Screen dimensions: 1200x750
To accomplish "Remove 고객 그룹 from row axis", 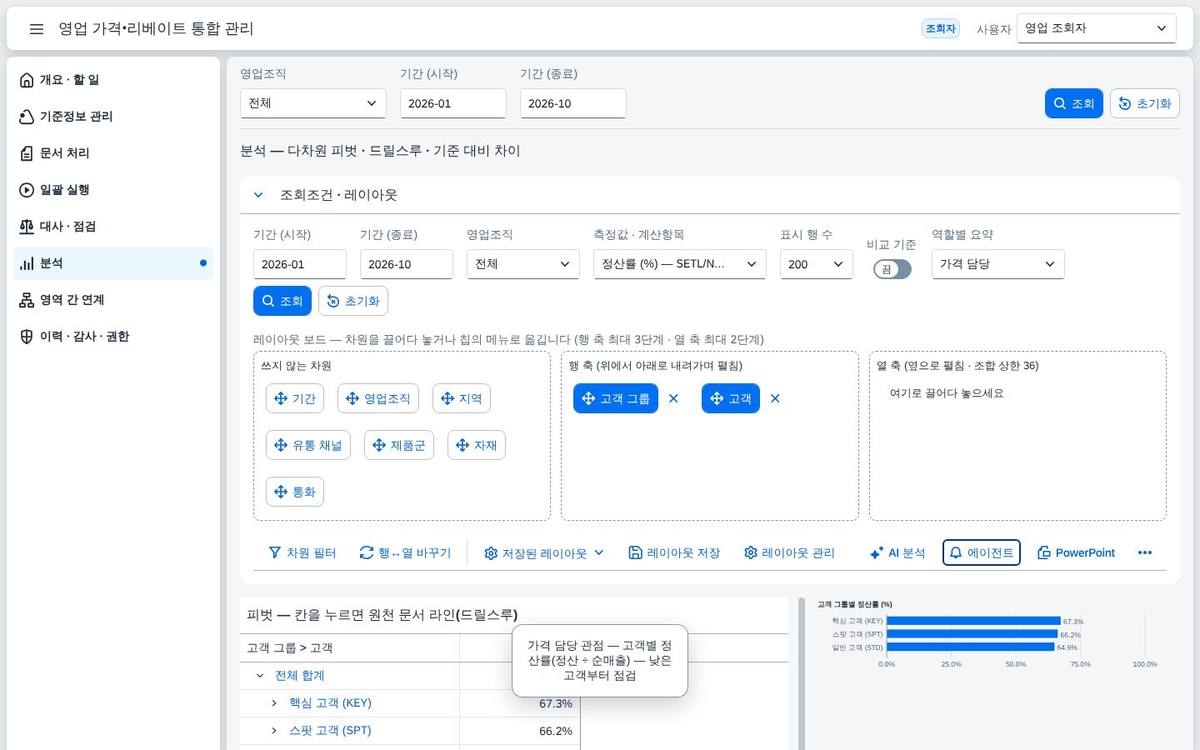I will tap(673, 398).
